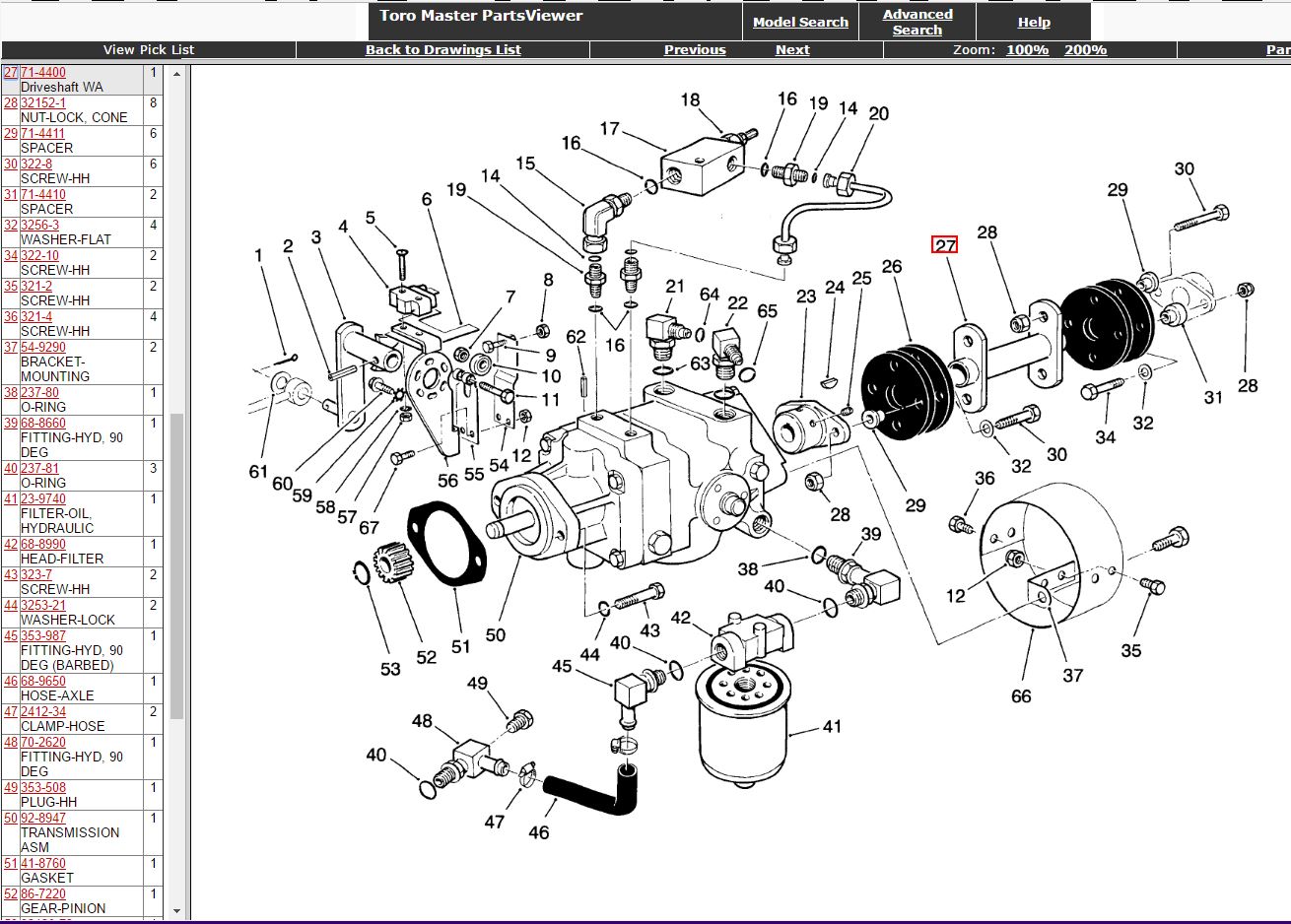
Task: Click the parts list scroll-down arrow
Action: coord(176,911)
